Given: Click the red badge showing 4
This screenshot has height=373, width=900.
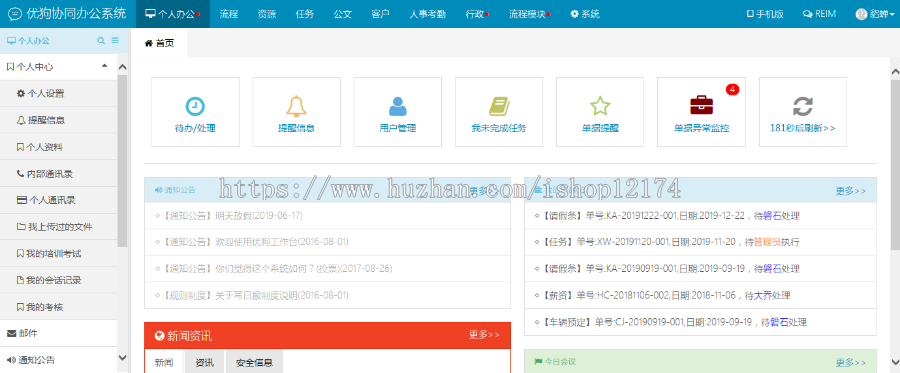Looking at the screenshot, I should point(732,89).
